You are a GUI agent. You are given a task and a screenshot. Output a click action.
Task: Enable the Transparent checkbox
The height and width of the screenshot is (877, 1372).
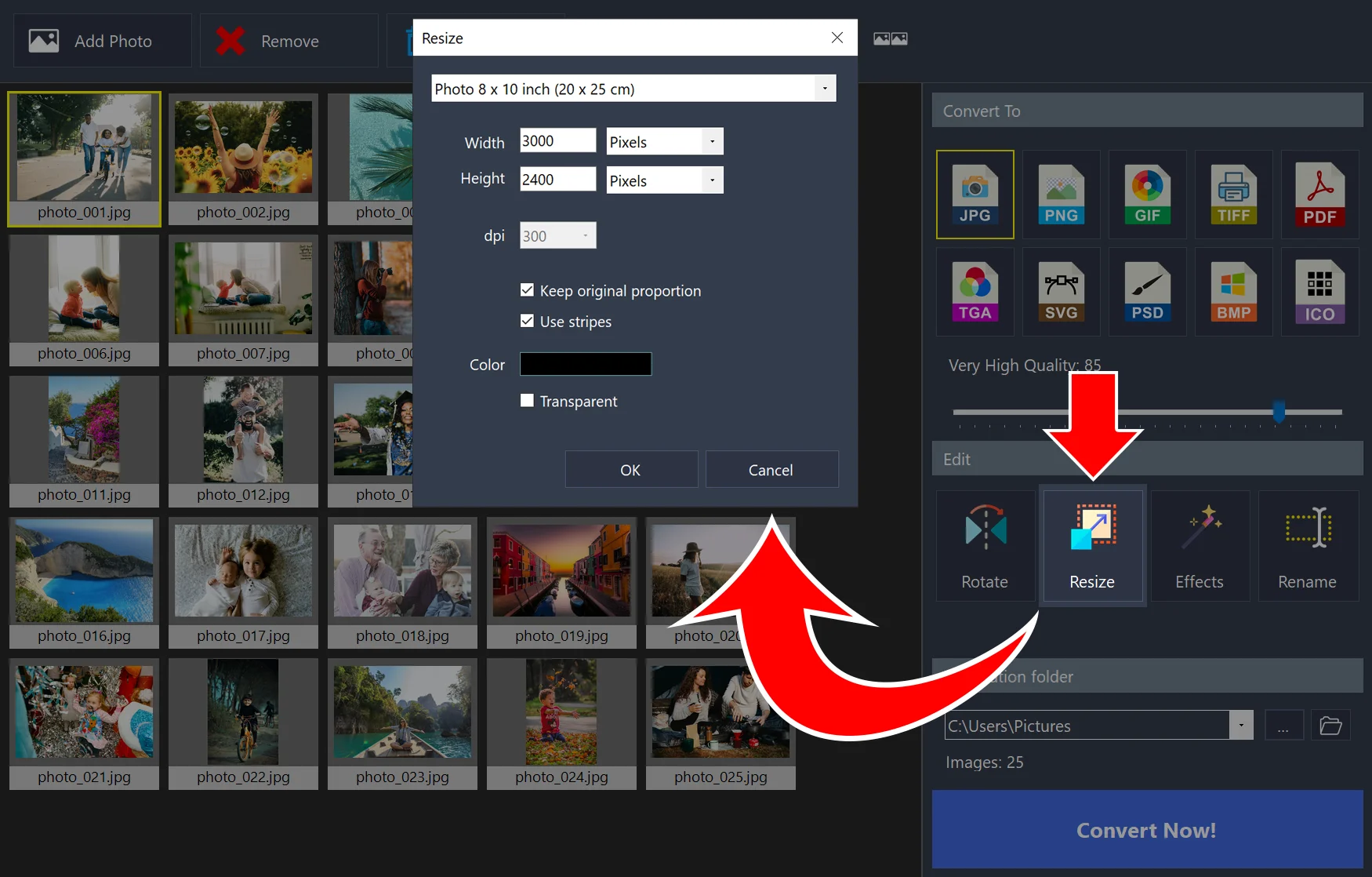[527, 401]
